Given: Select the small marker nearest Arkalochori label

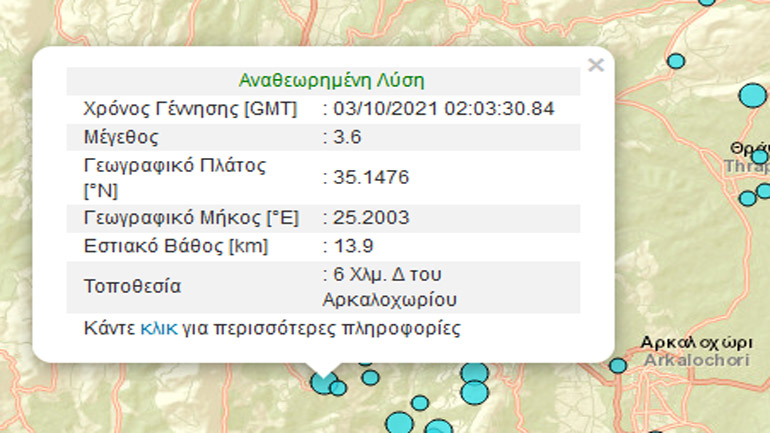Looking at the screenshot, I should point(618,366).
